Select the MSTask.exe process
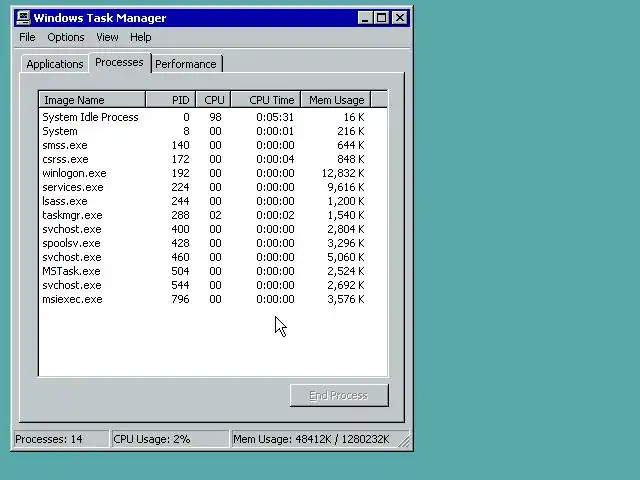The height and width of the screenshot is (480, 640). (213, 271)
